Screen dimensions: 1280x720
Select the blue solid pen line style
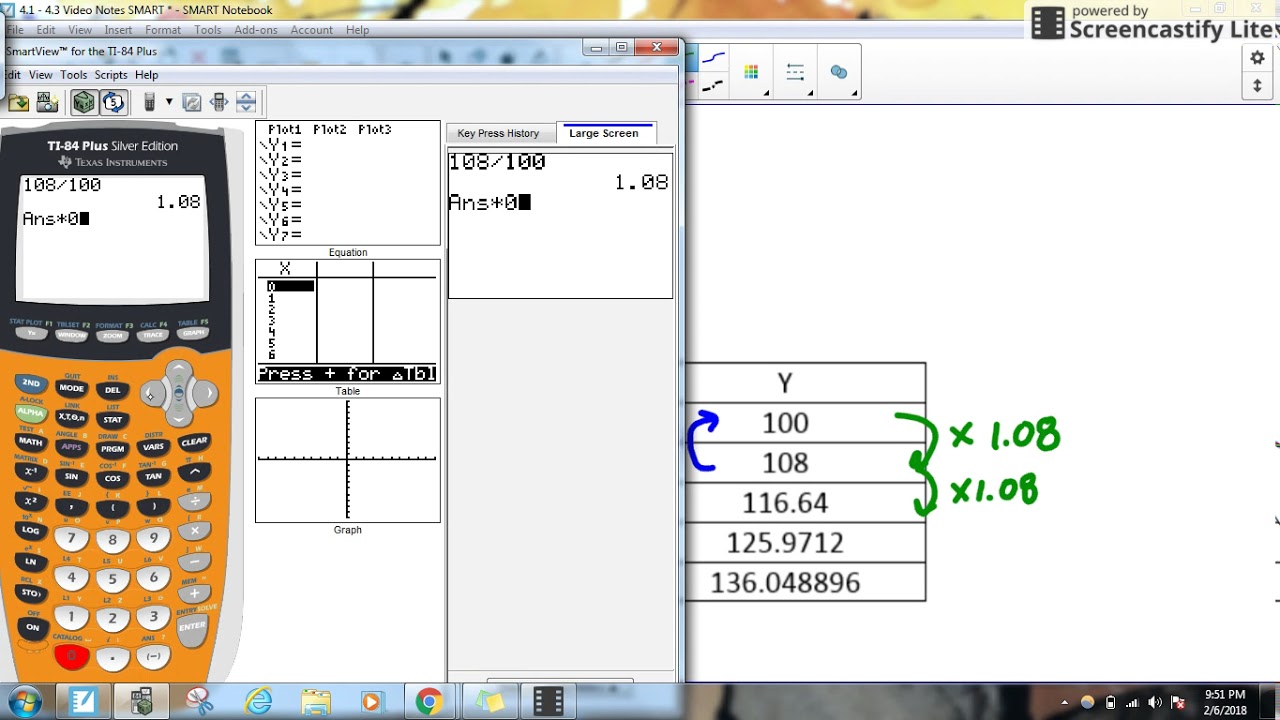[713, 59]
